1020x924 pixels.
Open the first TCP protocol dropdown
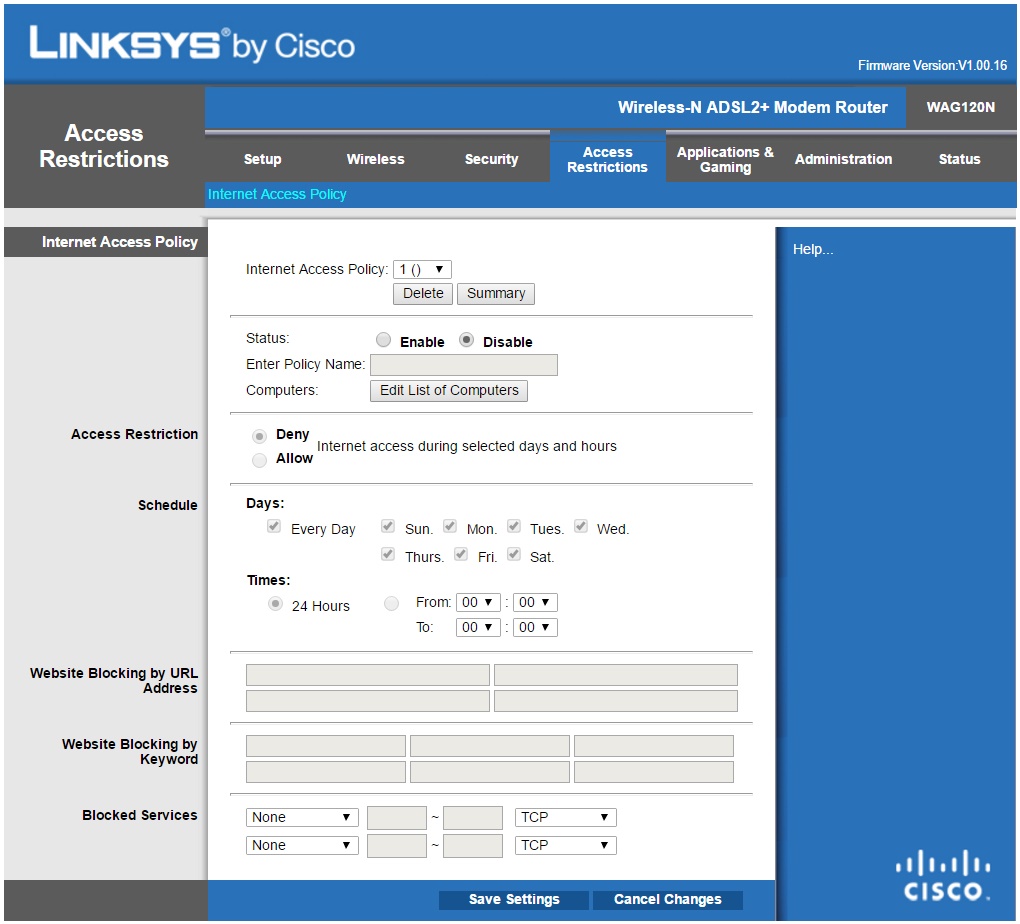coord(565,817)
